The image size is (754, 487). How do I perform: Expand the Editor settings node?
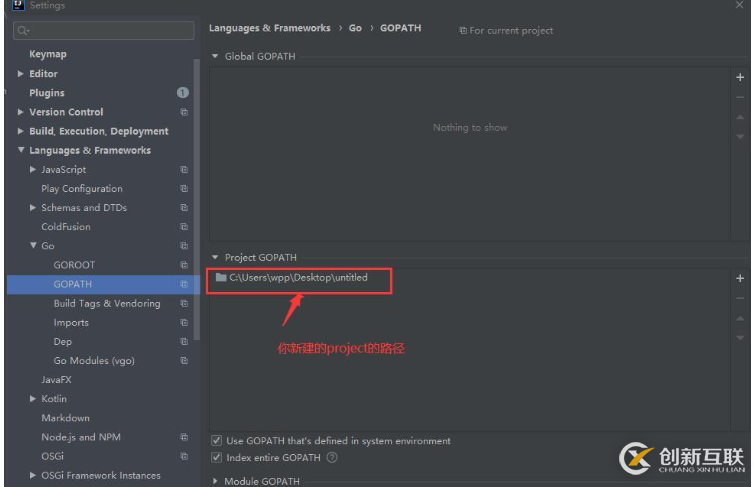20,74
